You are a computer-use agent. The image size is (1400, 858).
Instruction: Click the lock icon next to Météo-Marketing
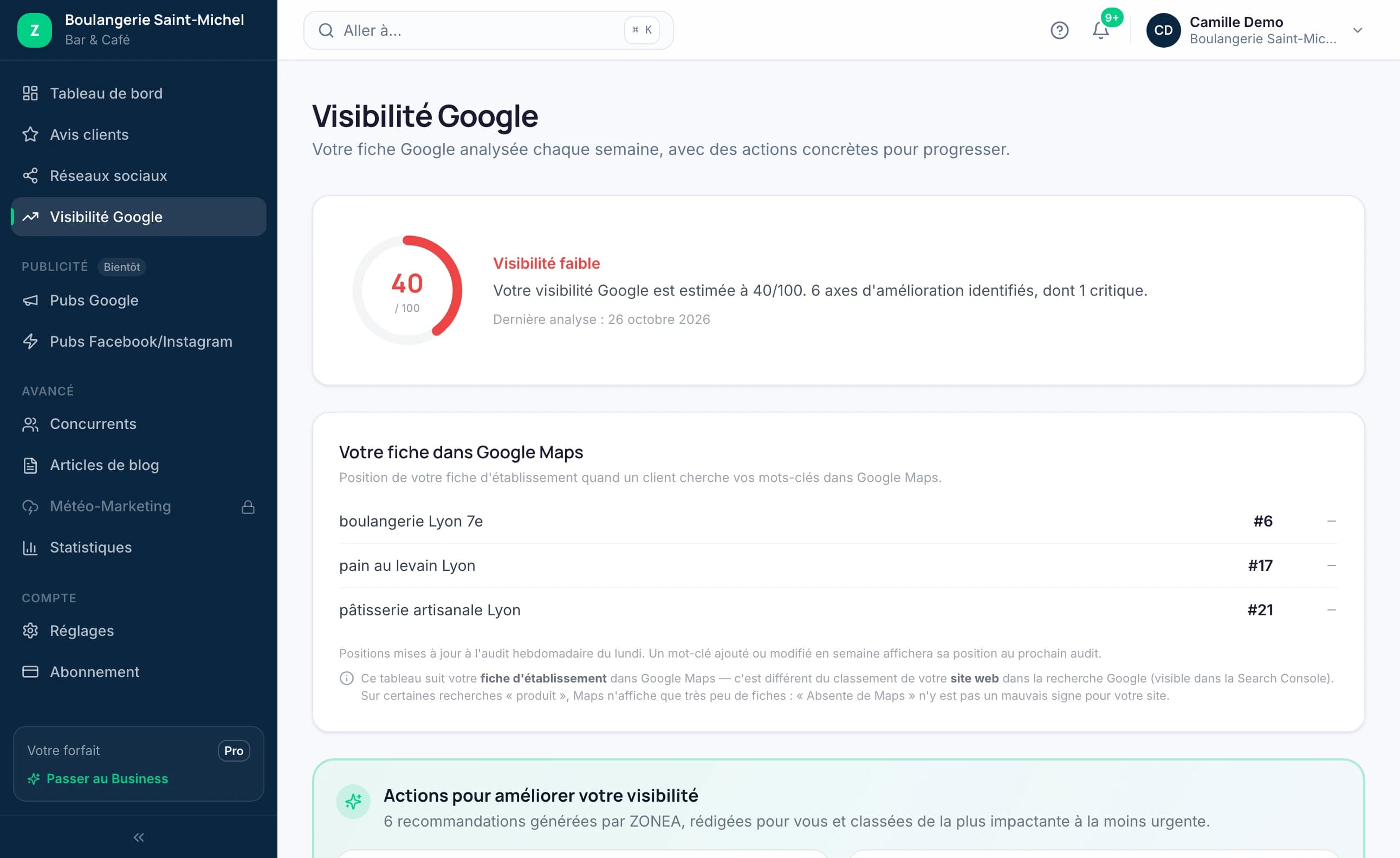point(248,507)
